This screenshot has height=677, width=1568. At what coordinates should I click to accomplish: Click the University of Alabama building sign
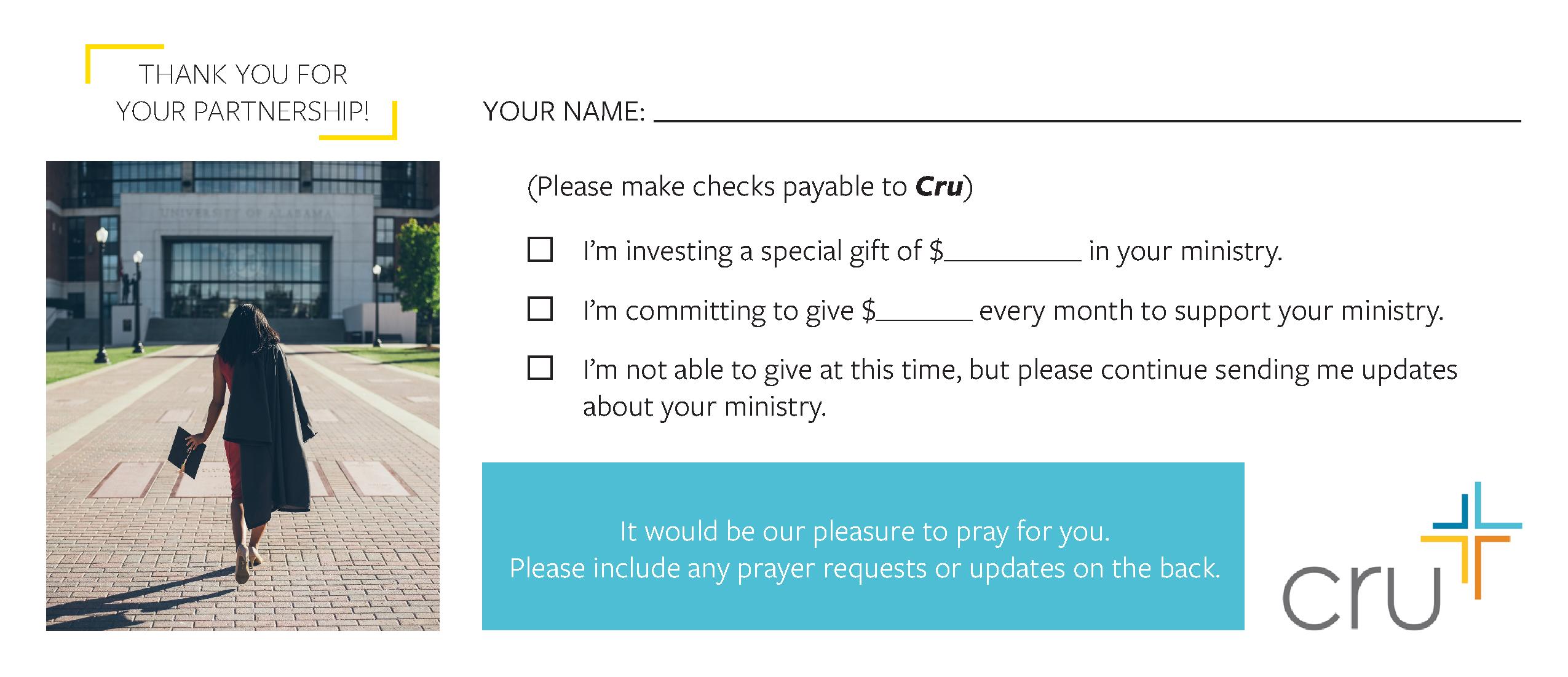247,213
